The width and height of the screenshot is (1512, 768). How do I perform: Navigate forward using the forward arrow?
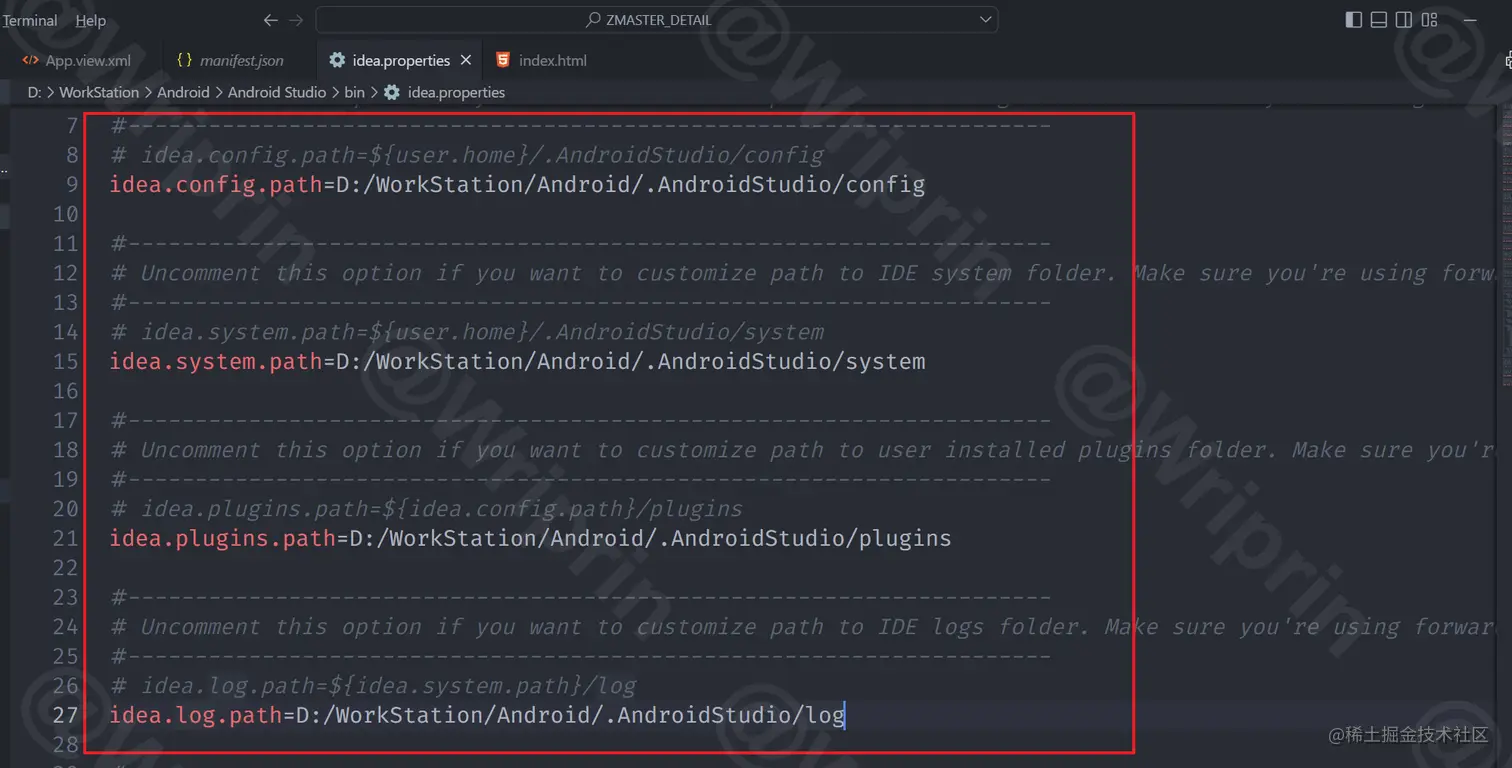point(295,19)
